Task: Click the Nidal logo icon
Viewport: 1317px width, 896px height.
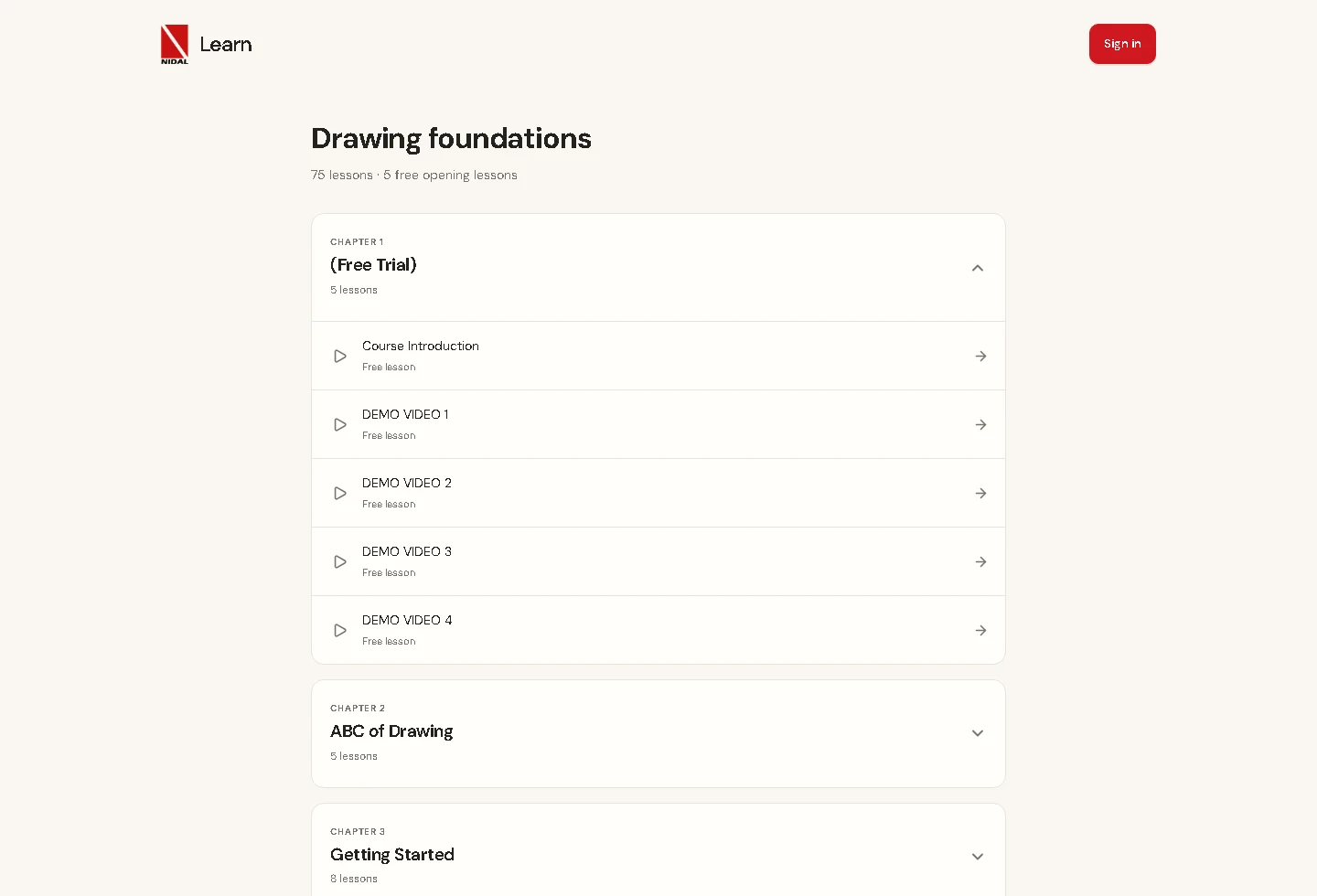Action: click(x=175, y=44)
